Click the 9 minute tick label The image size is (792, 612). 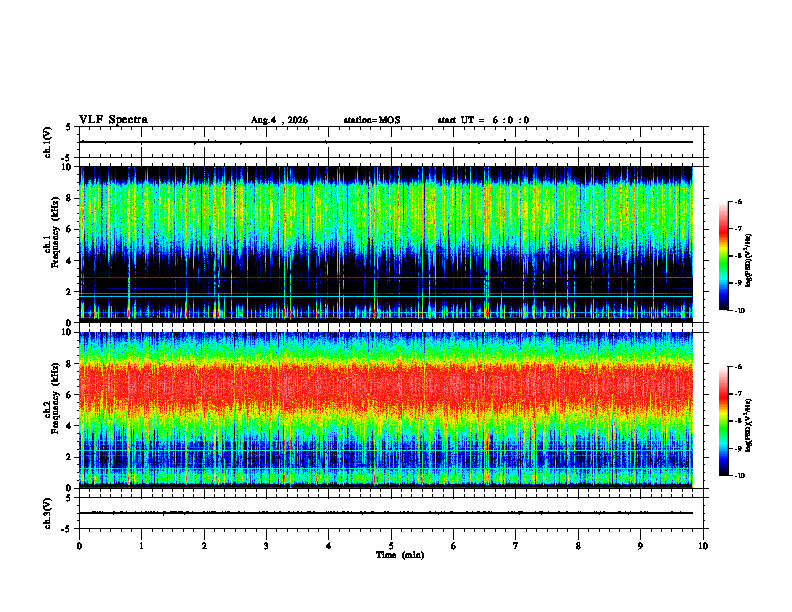pyautogui.click(x=640, y=546)
